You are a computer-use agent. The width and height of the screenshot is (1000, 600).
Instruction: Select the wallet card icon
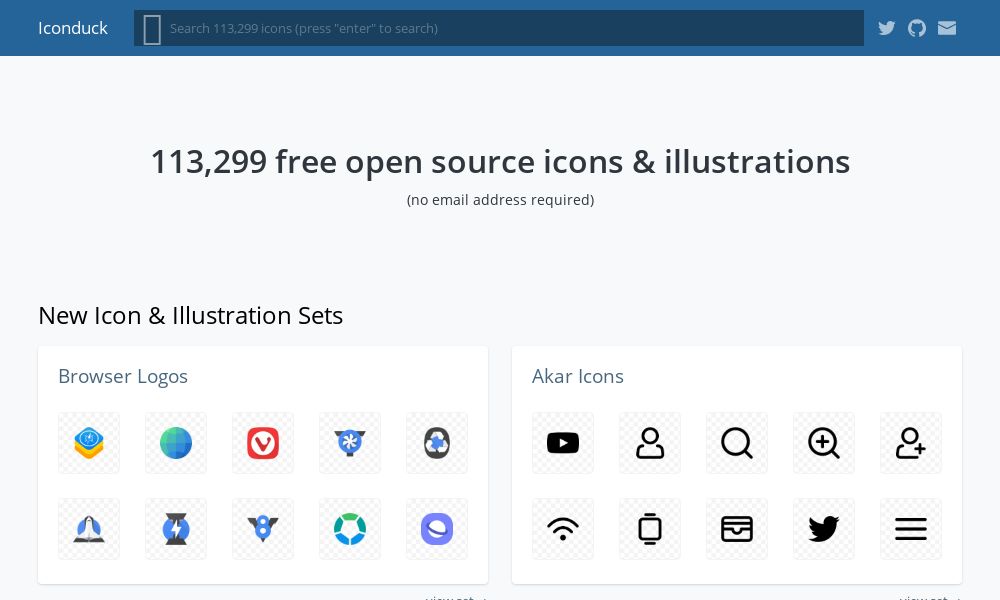tap(737, 529)
